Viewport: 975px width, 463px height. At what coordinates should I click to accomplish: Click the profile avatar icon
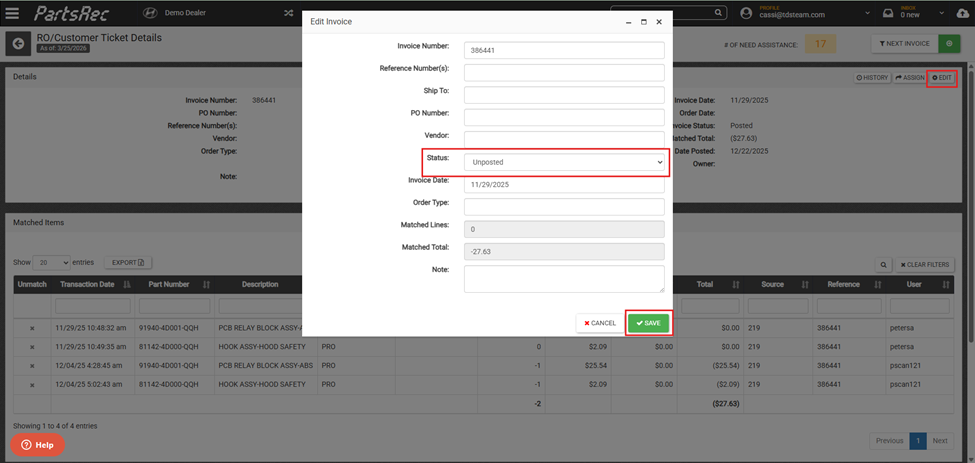pyautogui.click(x=747, y=12)
